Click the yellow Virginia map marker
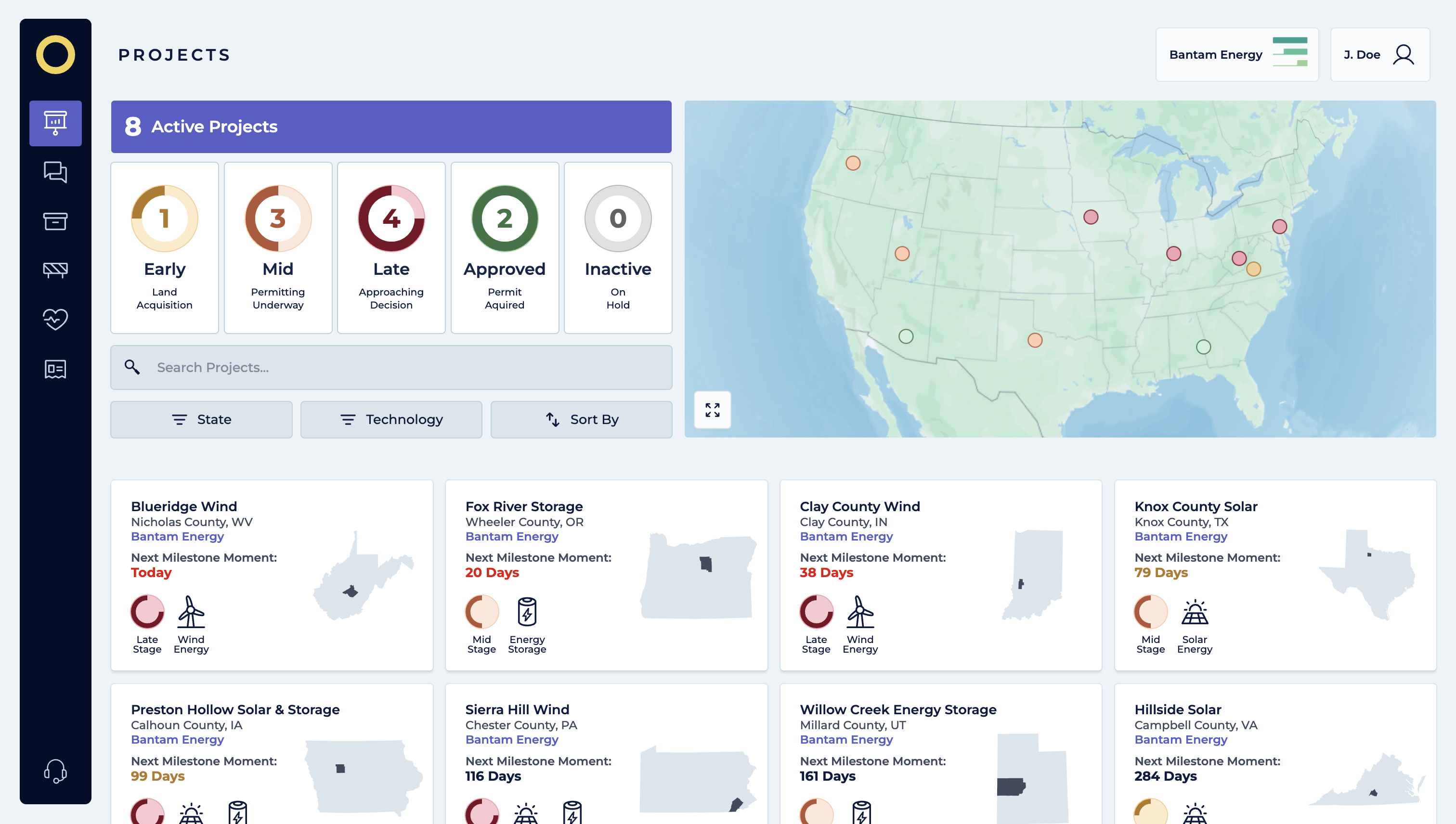The height and width of the screenshot is (824, 1456). point(1254,269)
